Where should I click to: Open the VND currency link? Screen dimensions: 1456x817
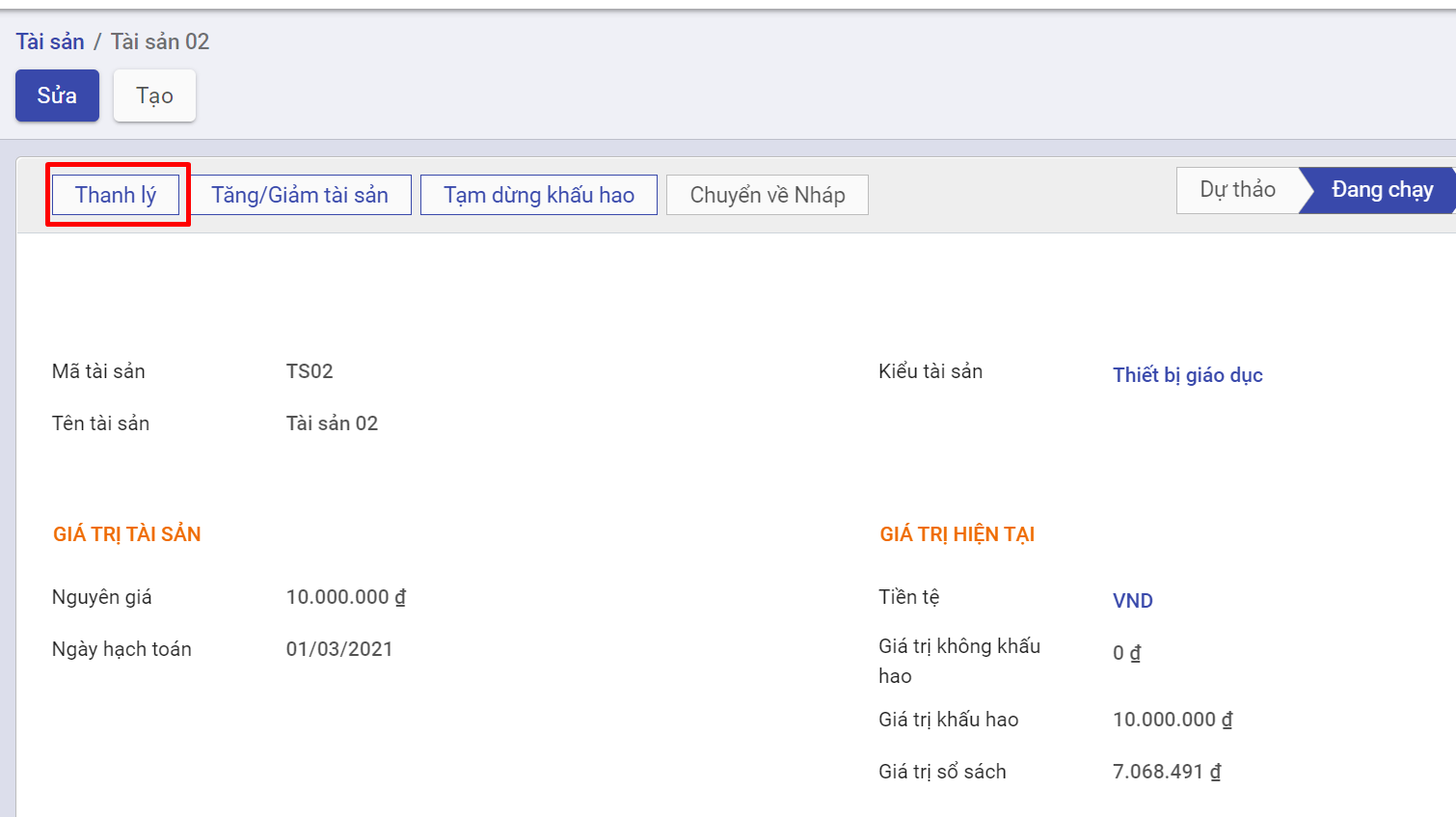click(x=1132, y=601)
